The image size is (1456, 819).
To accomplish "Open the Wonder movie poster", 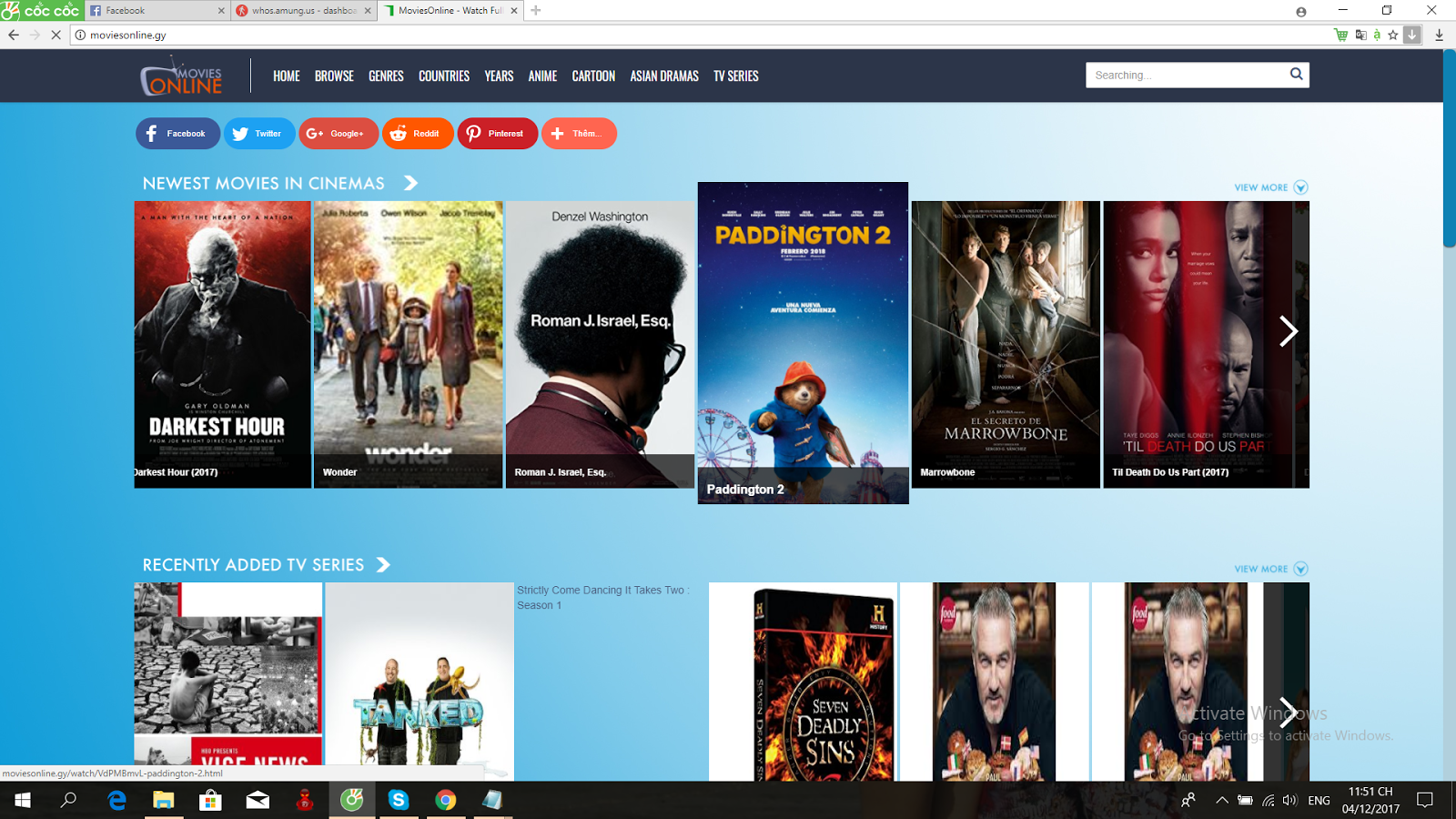I will click(408, 345).
